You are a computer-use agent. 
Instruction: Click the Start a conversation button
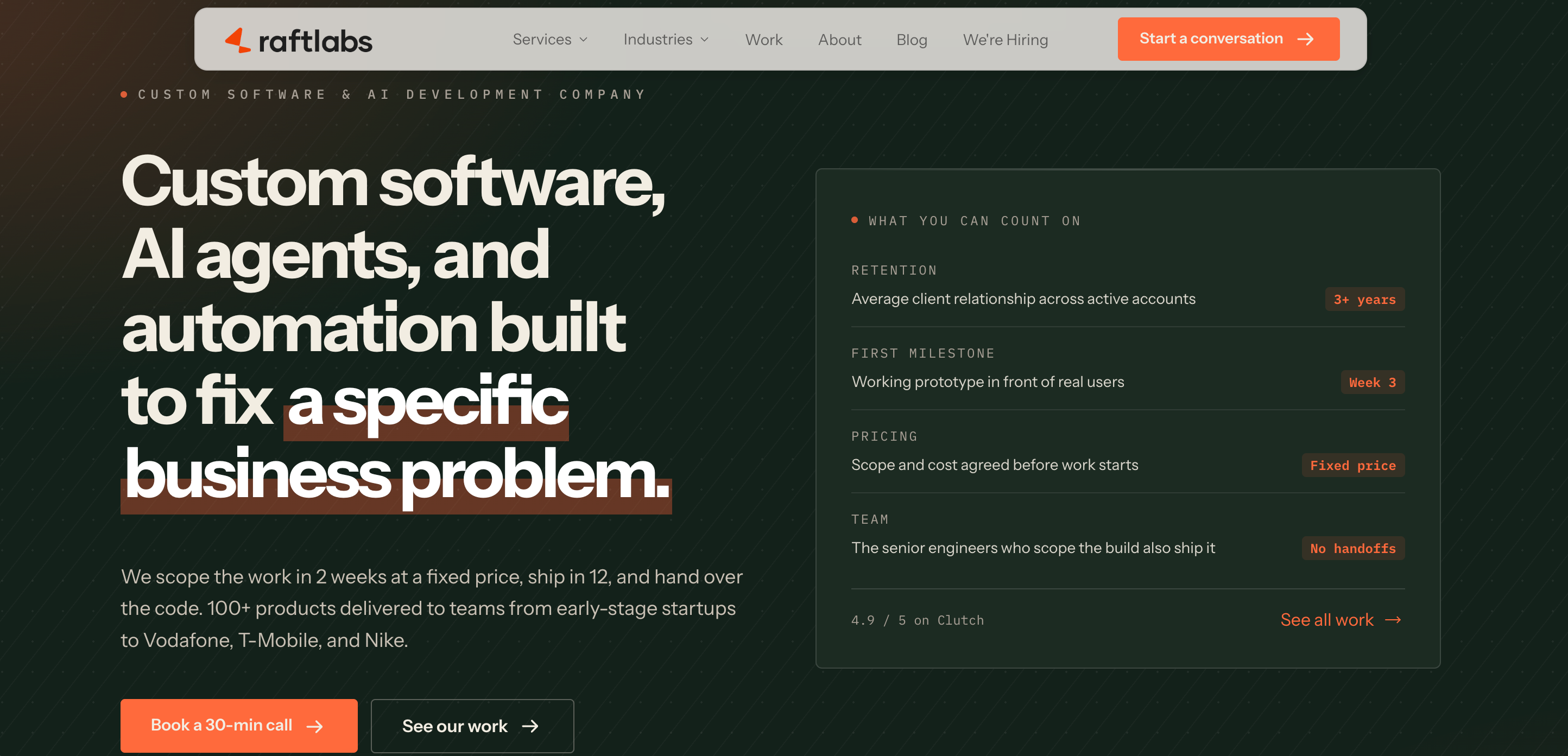(1228, 39)
